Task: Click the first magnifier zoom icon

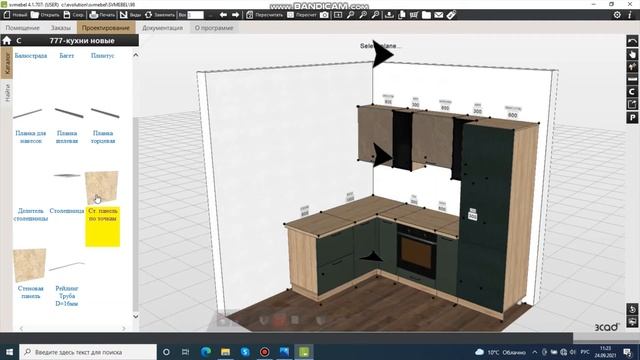Action: (x=351, y=15)
